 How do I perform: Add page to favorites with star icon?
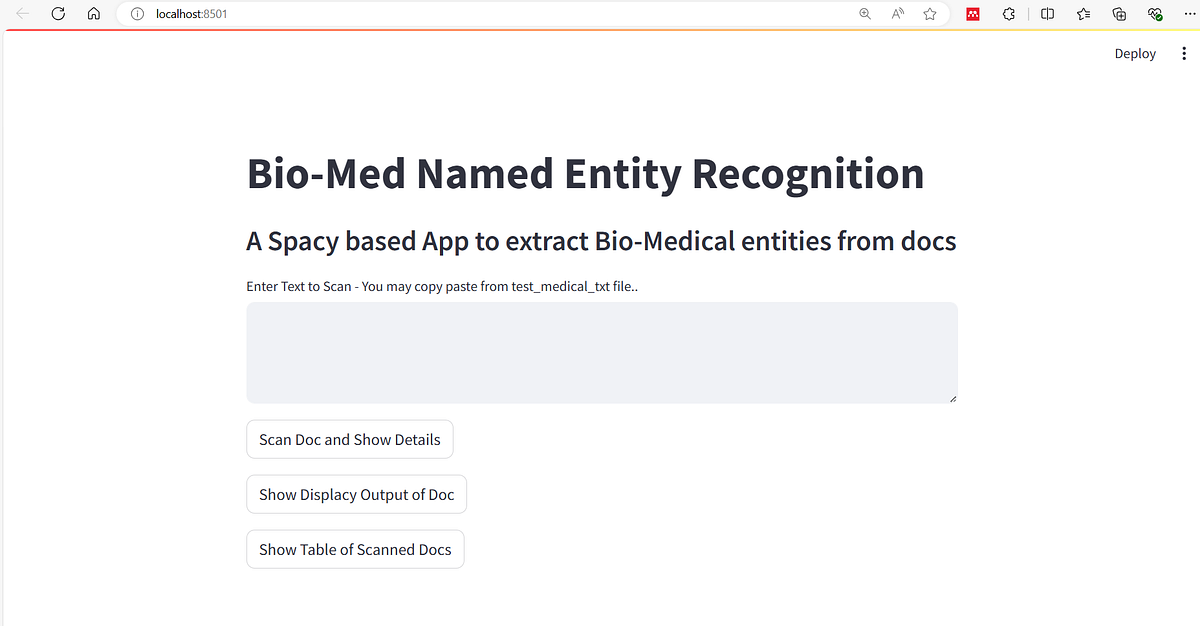tap(930, 14)
